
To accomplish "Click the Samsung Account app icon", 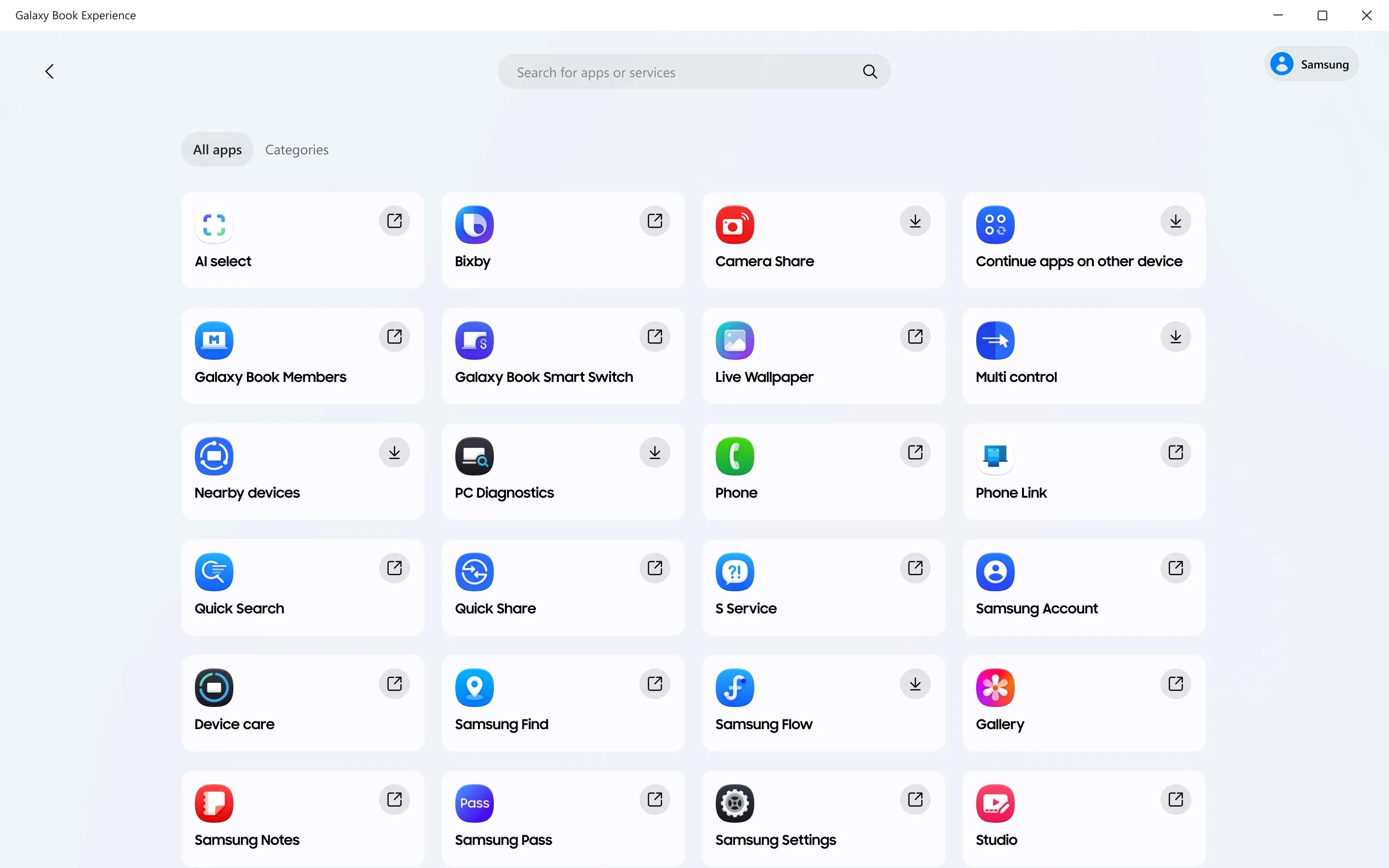I will pos(995,572).
